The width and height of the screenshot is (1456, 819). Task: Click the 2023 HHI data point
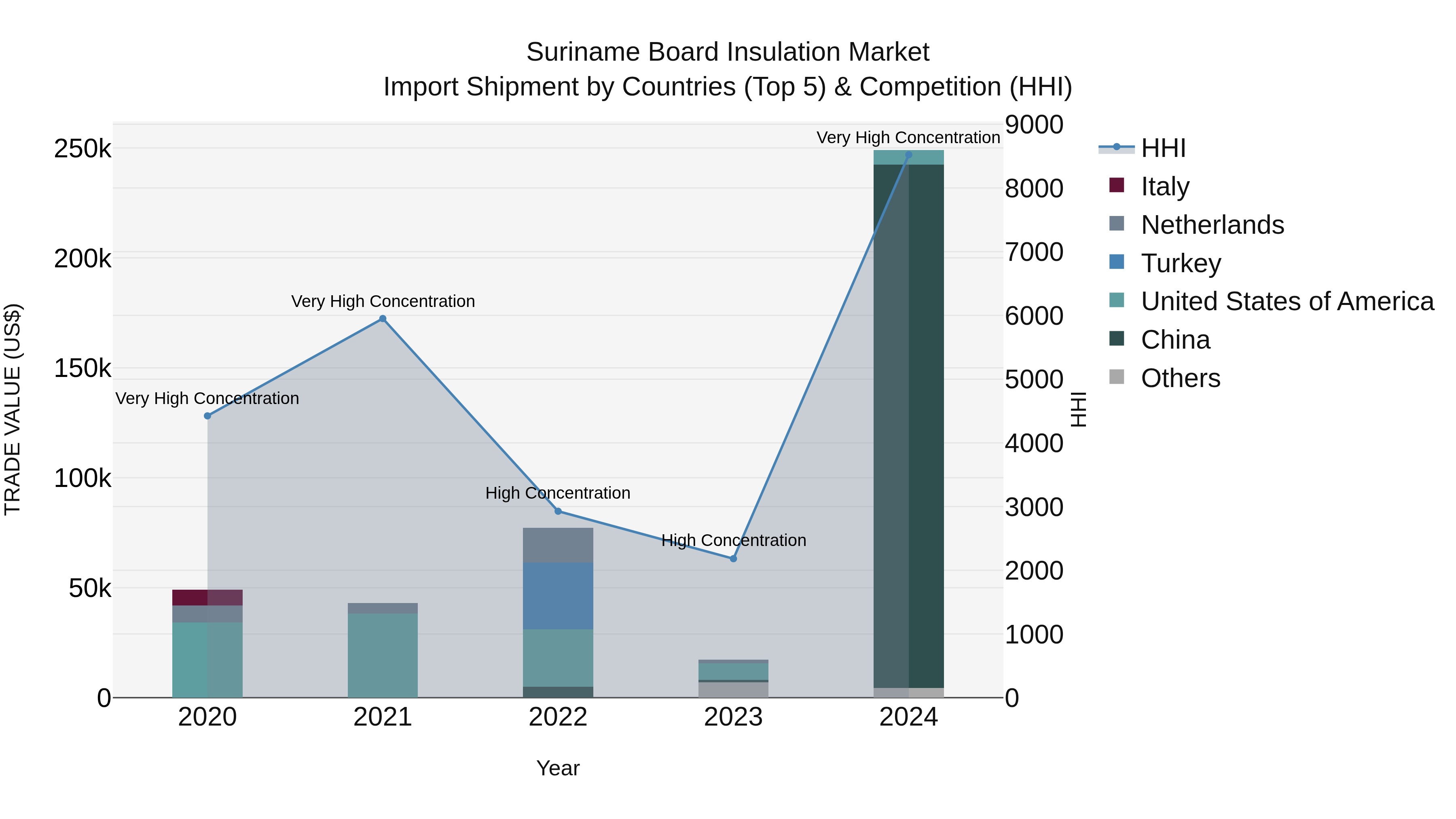pos(733,559)
